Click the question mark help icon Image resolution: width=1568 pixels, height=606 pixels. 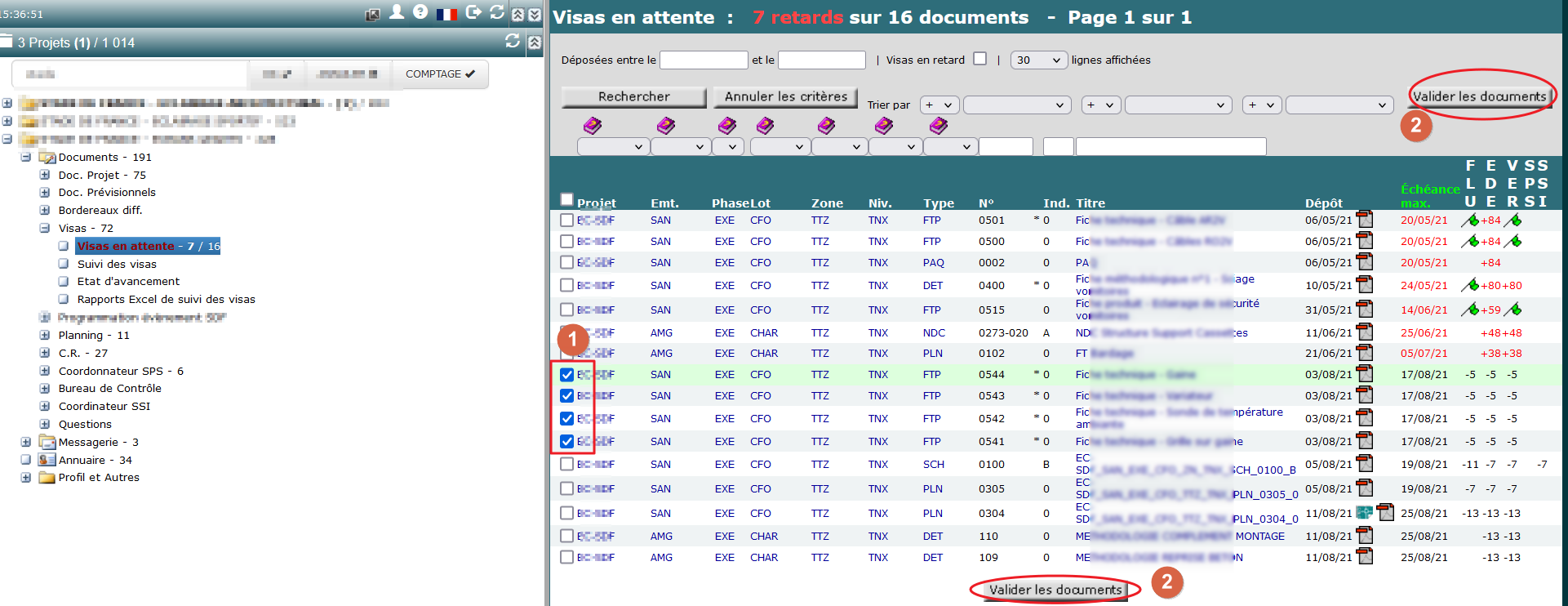pyautogui.click(x=420, y=12)
